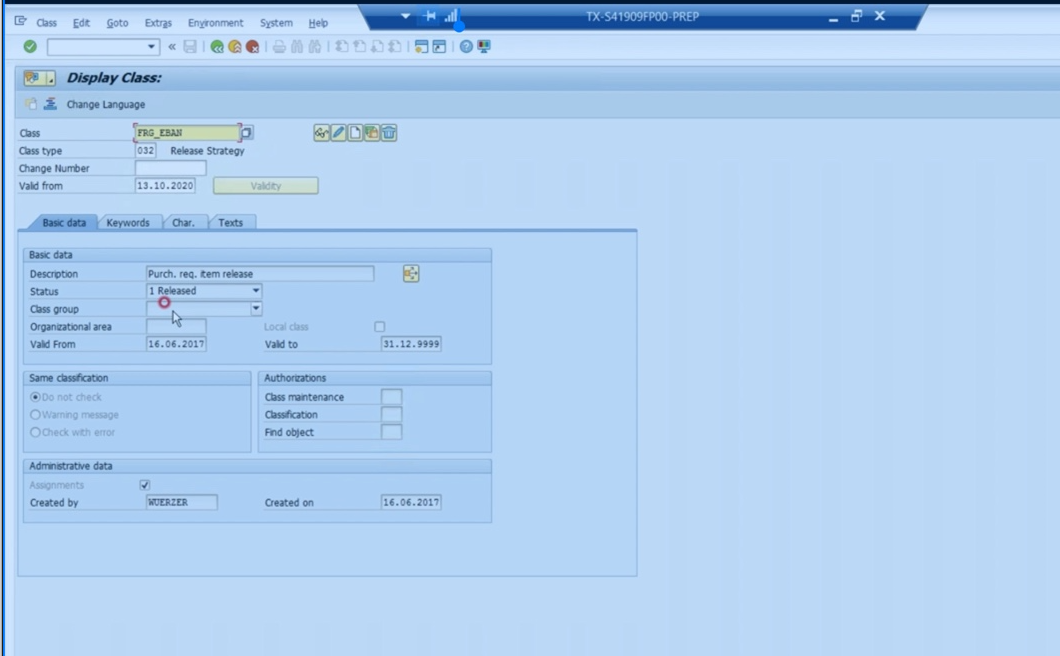The width and height of the screenshot is (1060, 656).
Task: Open the Goto menu
Action: click(117, 23)
